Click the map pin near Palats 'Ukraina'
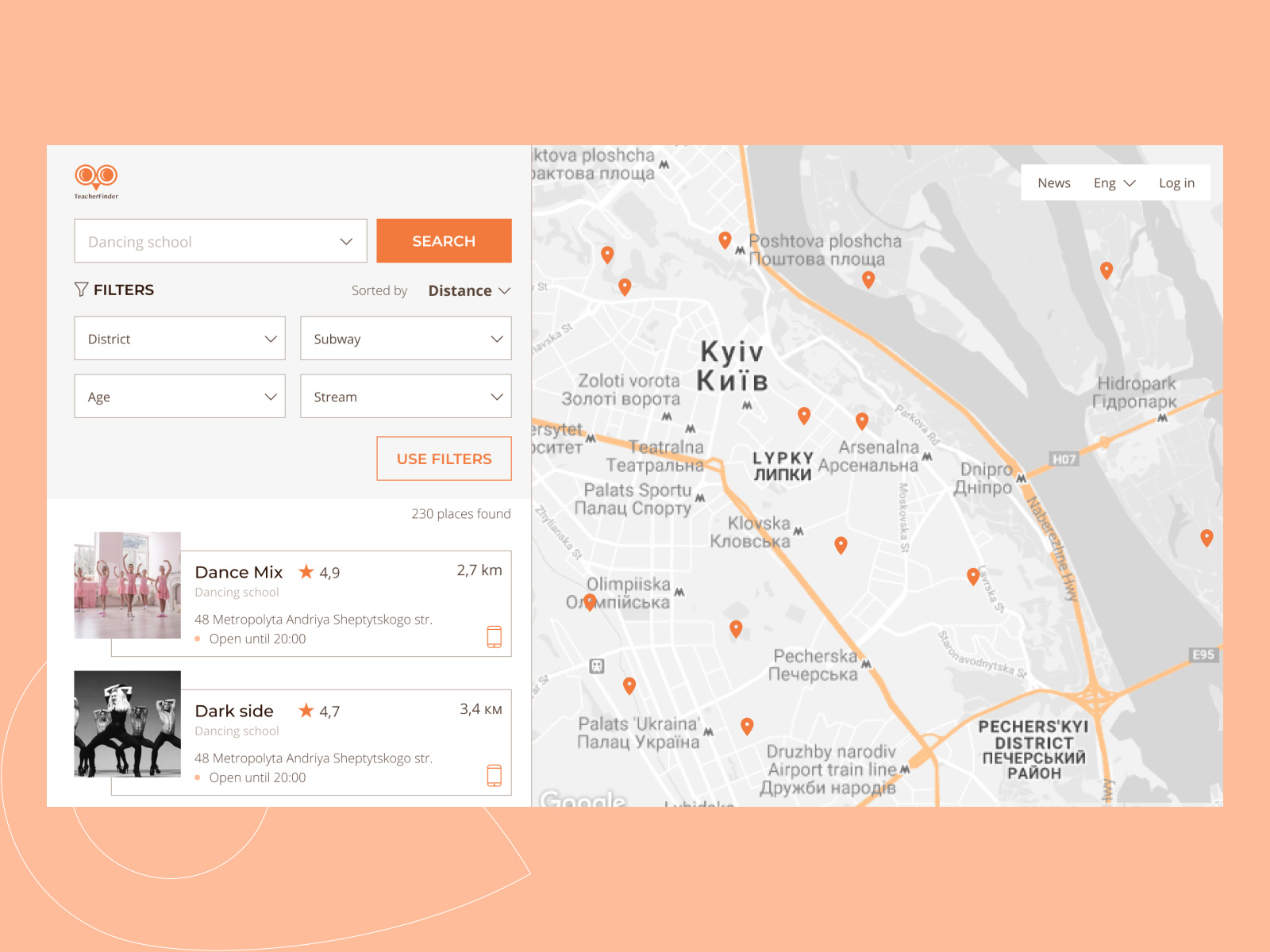 pos(747,725)
